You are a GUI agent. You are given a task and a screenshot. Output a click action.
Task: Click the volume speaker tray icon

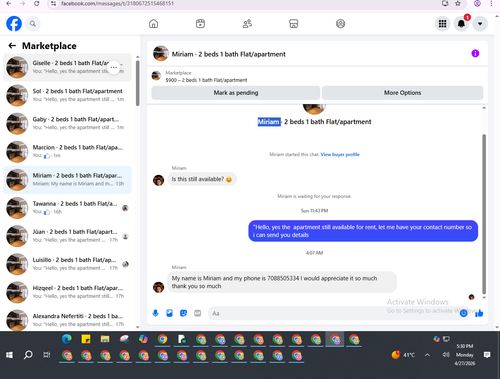point(446,355)
